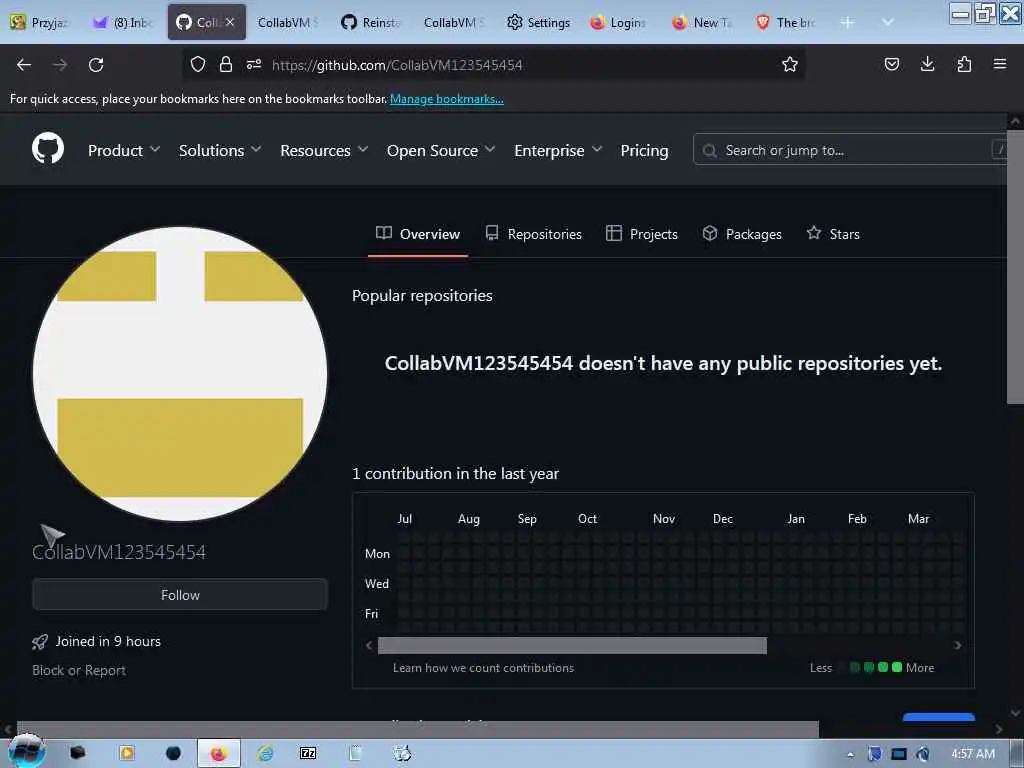Screen dimensions: 1024x768
Task: Click the darkest green legend swatch
Action: pyautogui.click(x=854, y=667)
